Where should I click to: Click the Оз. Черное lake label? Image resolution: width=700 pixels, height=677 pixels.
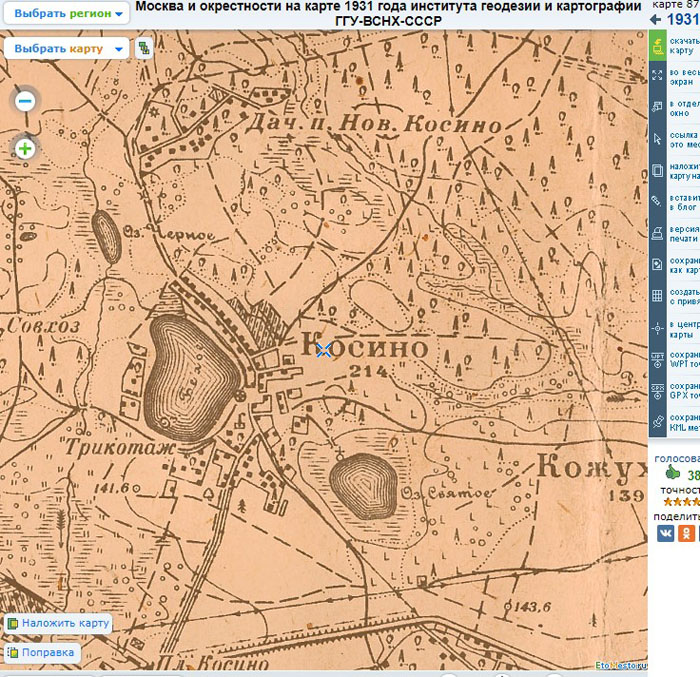click(169, 233)
